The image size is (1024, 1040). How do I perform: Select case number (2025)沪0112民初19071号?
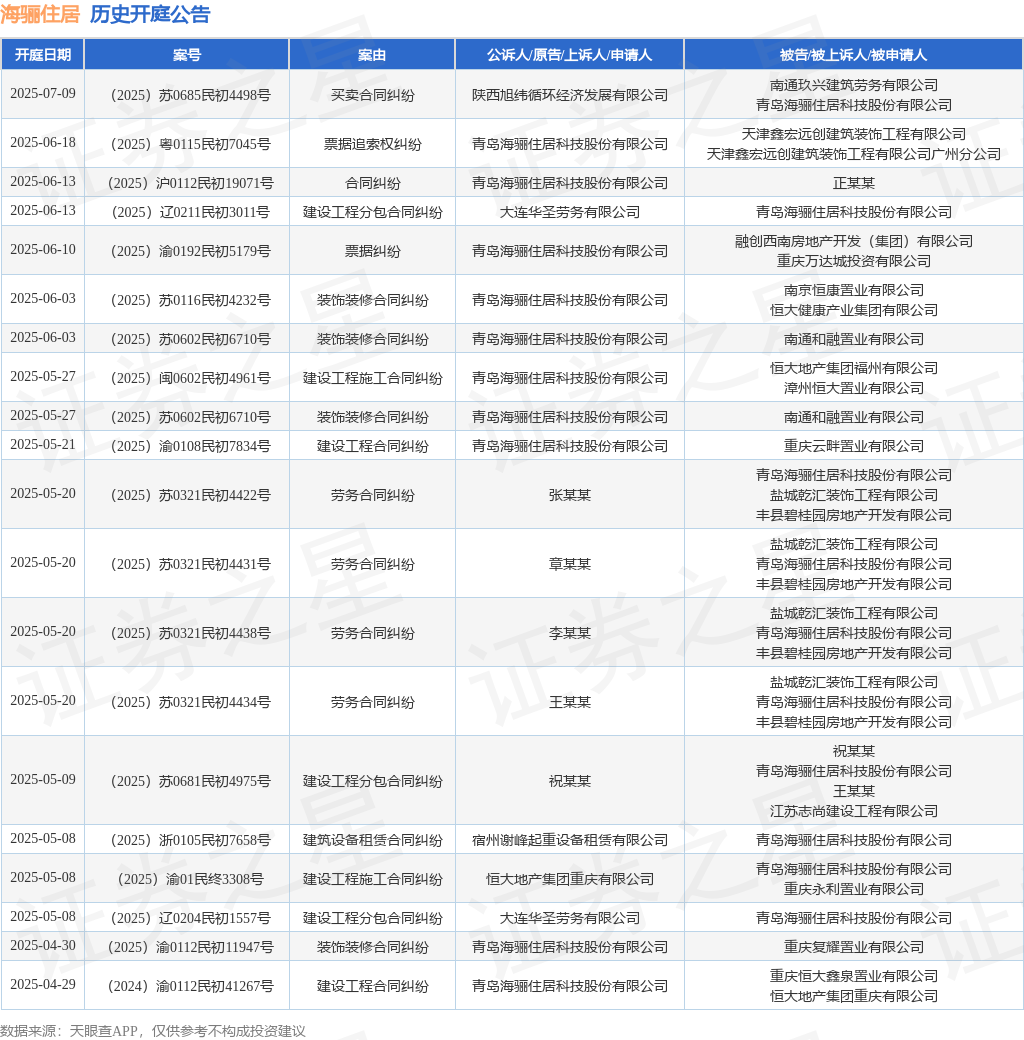(x=190, y=183)
